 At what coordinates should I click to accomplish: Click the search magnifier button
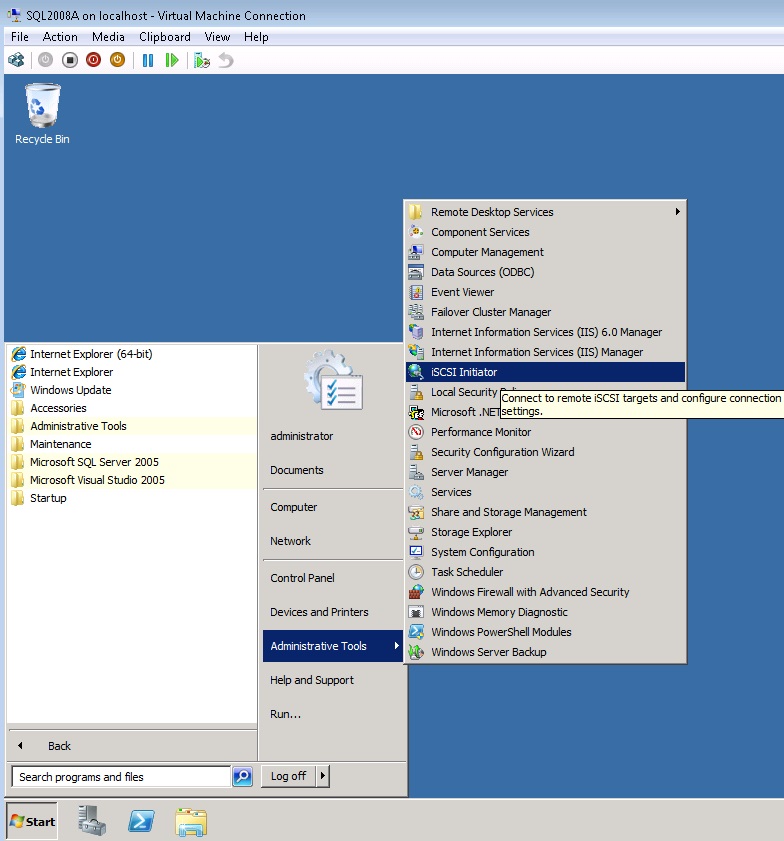[x=242, y=777]
